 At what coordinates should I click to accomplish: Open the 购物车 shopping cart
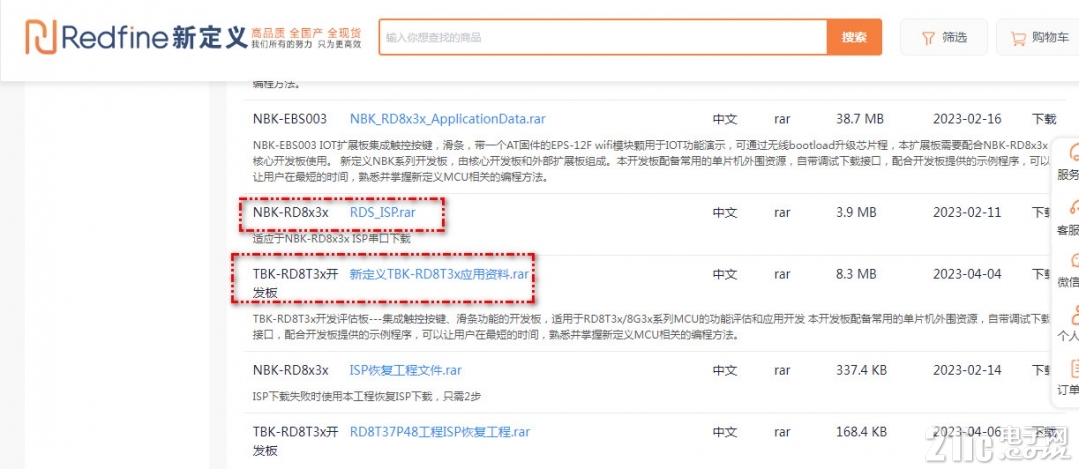[x=1039, y=37]
